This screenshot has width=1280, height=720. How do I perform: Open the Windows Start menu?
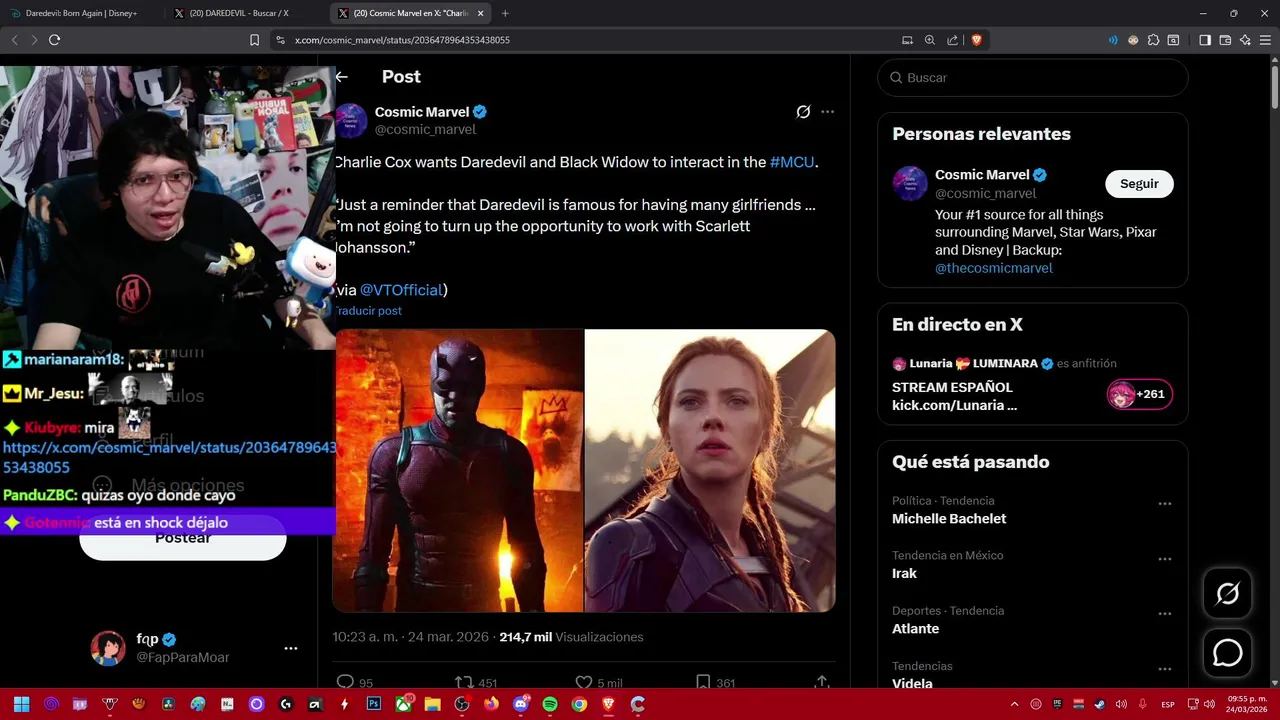21,704
